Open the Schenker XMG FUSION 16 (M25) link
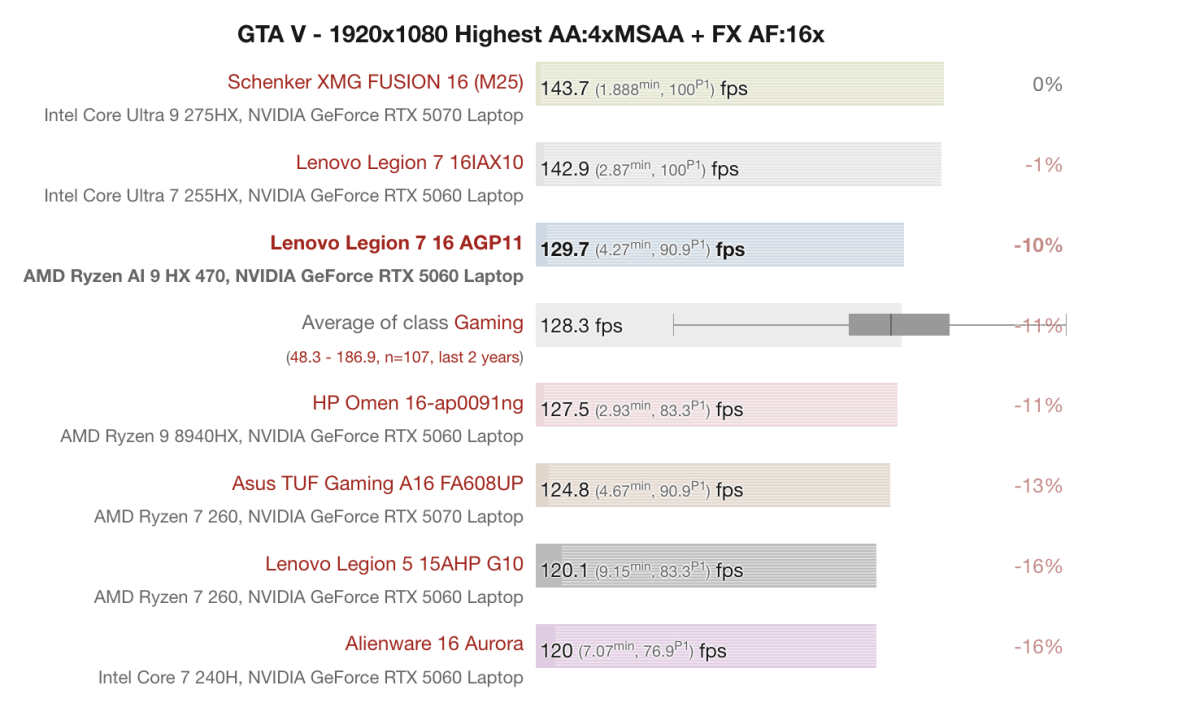This screenshot has height=707, width=1200. click(375, 82)
